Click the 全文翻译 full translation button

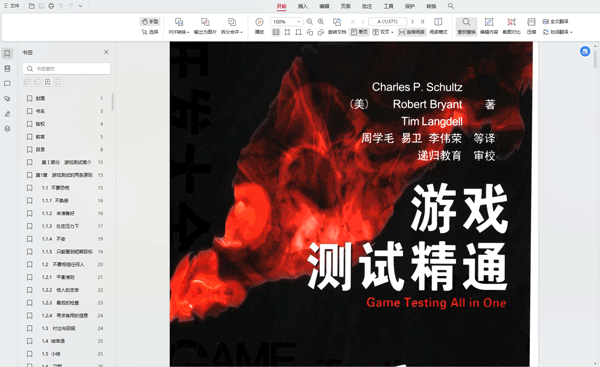coord(556,21)
